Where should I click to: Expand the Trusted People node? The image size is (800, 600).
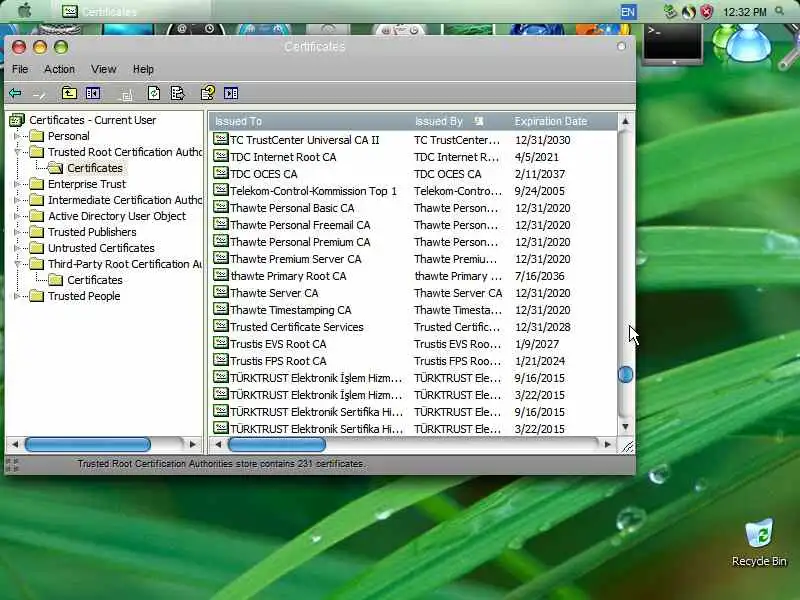(17, 296)
